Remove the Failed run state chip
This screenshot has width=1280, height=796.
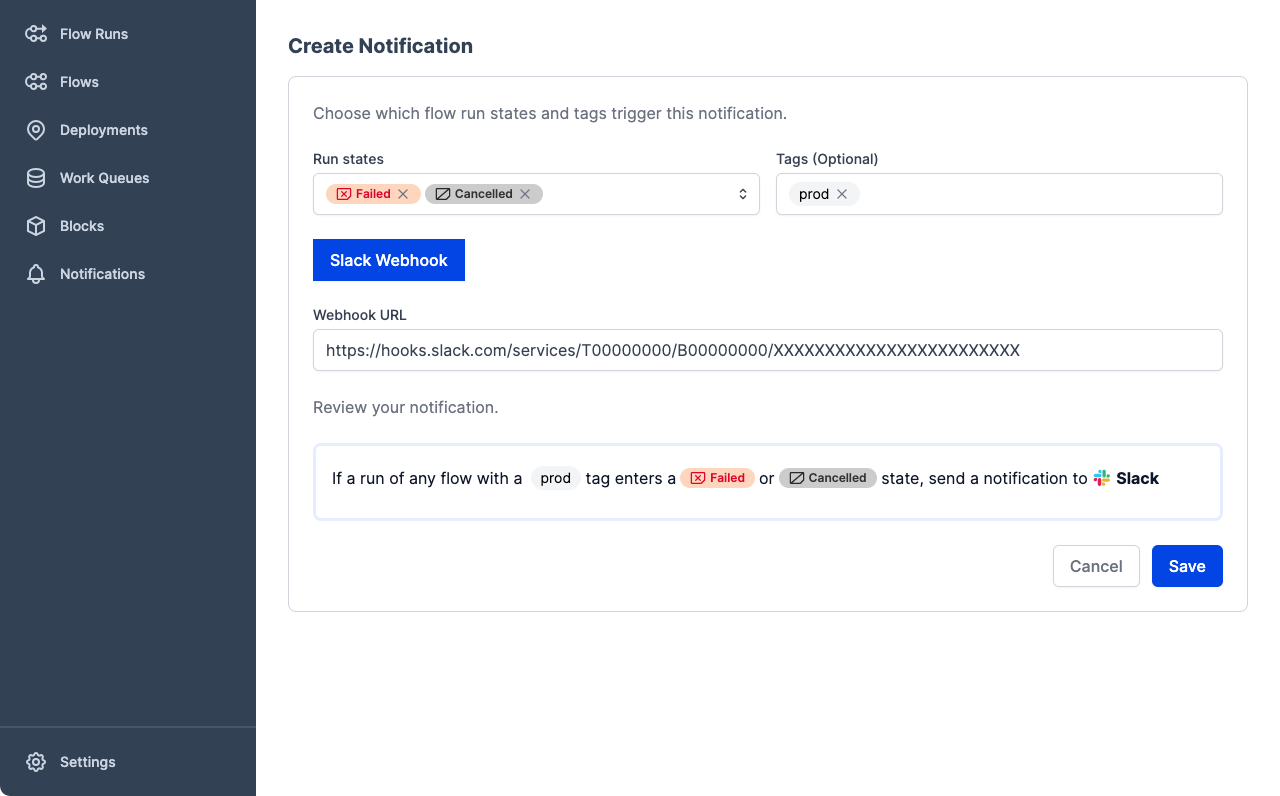[403, 194]
